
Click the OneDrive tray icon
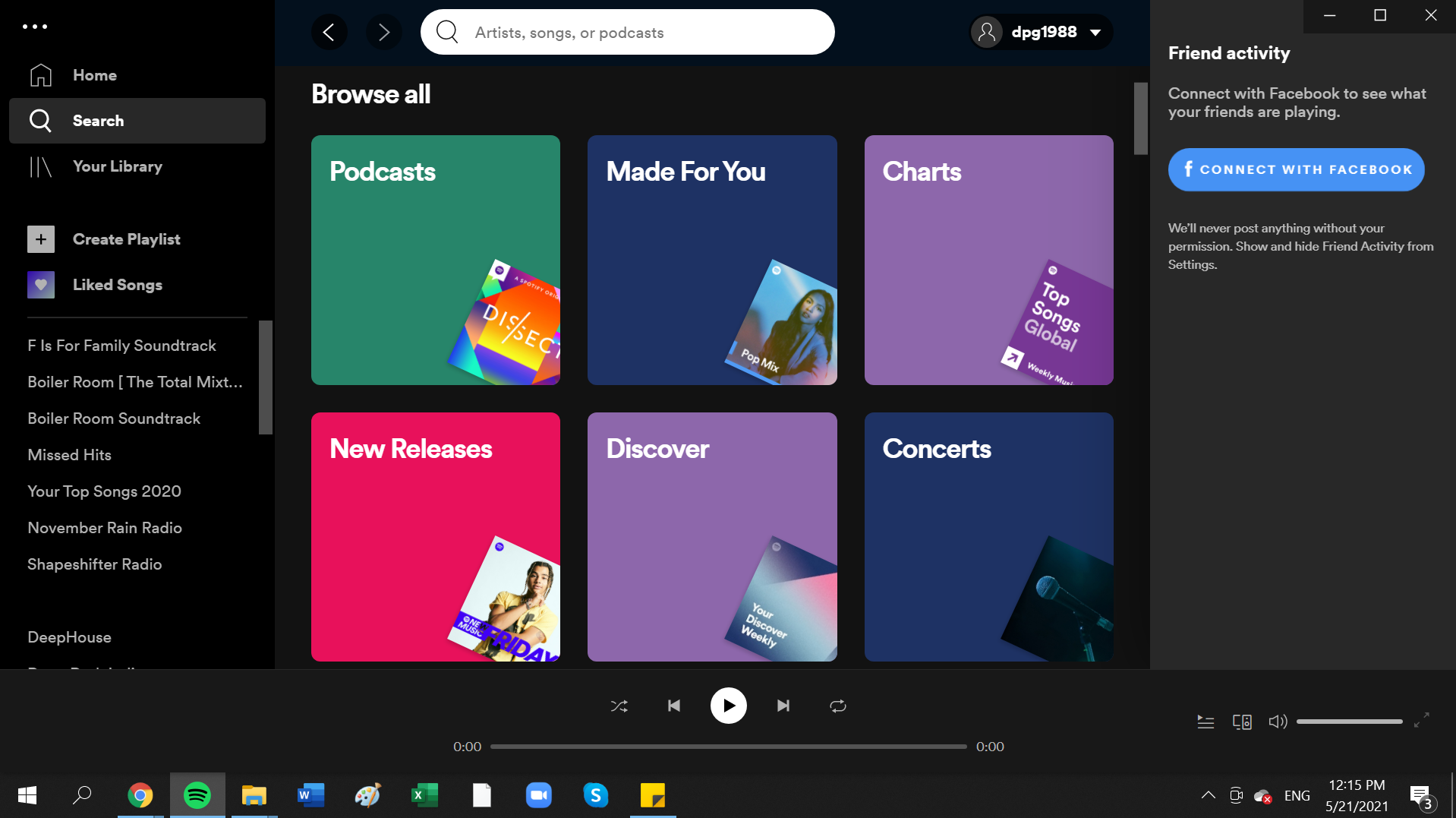1262,795
